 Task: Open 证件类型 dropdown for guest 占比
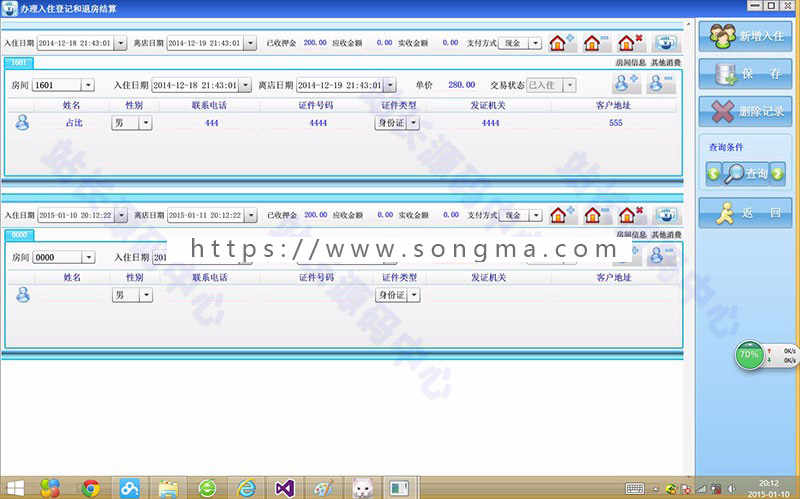click(x=413, y=123)
